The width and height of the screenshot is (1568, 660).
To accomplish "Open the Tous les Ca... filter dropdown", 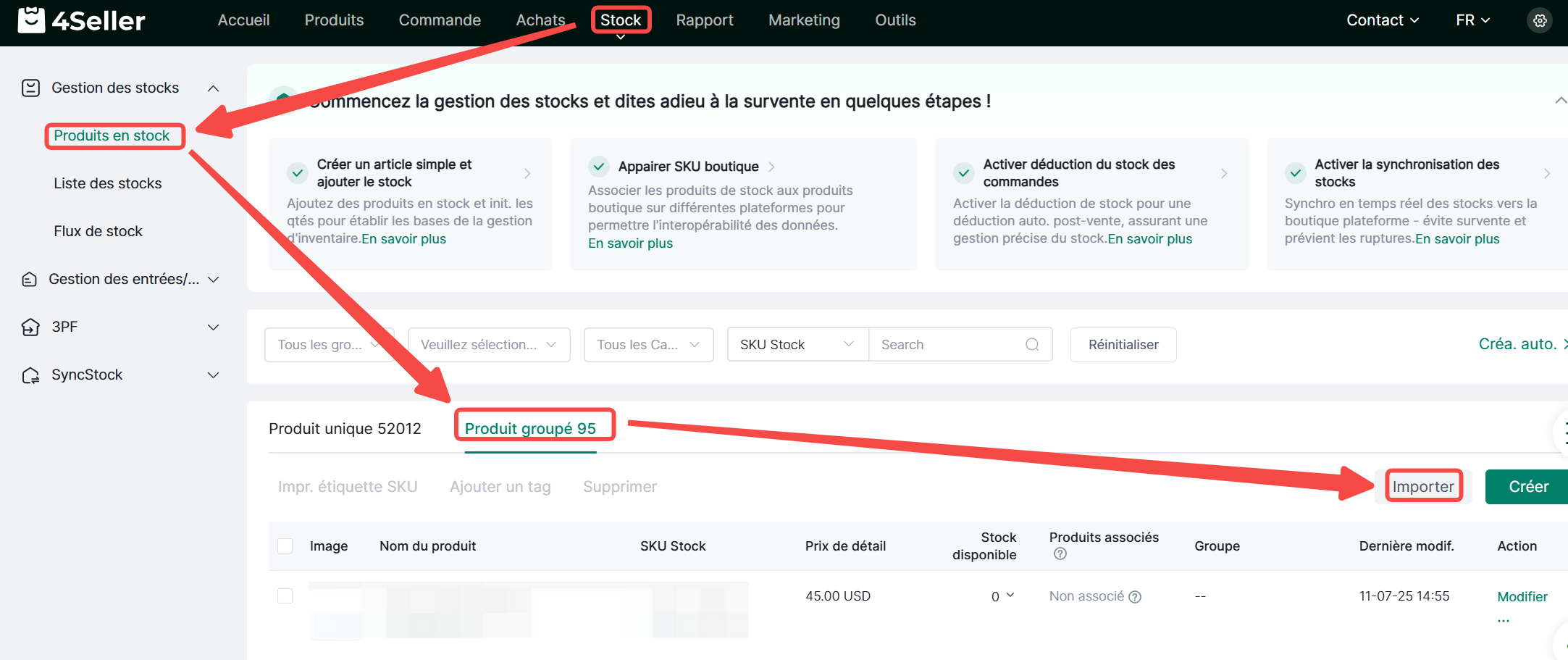I will tap(648, 345).
